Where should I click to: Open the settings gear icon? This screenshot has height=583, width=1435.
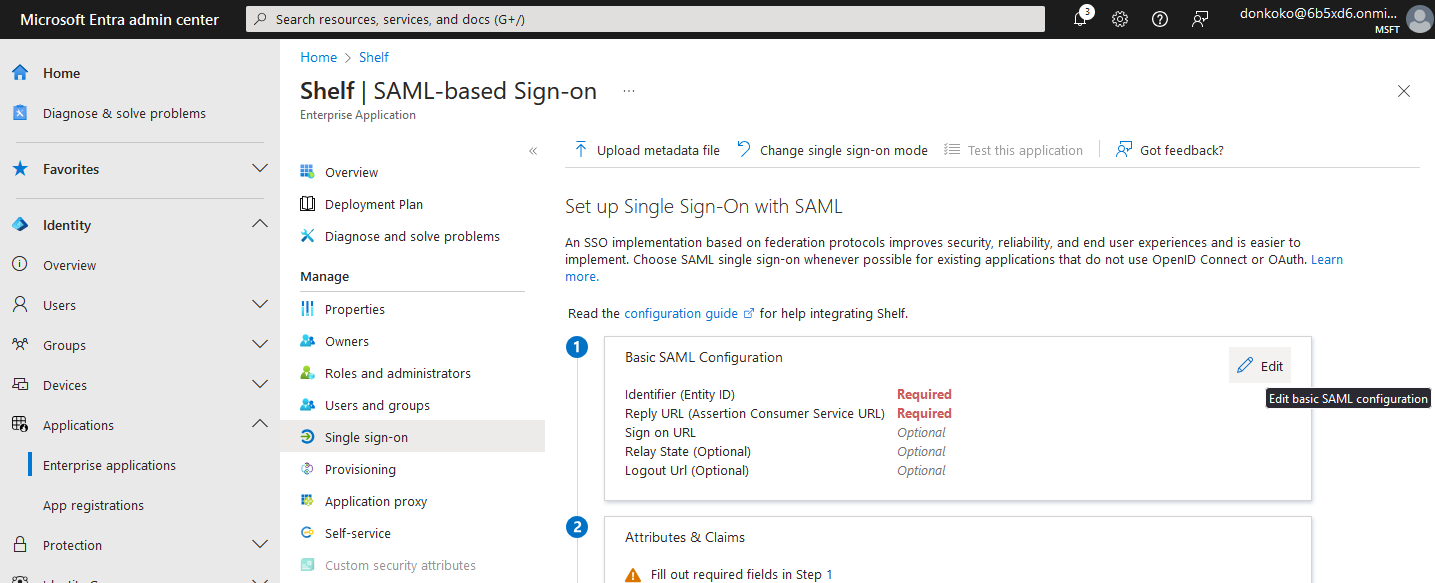point(1120,19)
